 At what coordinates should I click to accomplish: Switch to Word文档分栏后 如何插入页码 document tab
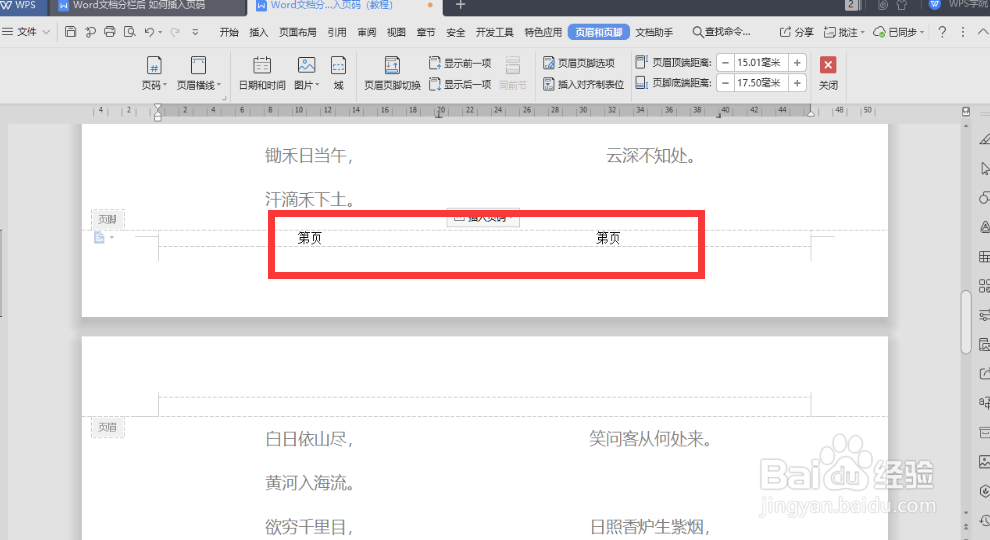148,6
